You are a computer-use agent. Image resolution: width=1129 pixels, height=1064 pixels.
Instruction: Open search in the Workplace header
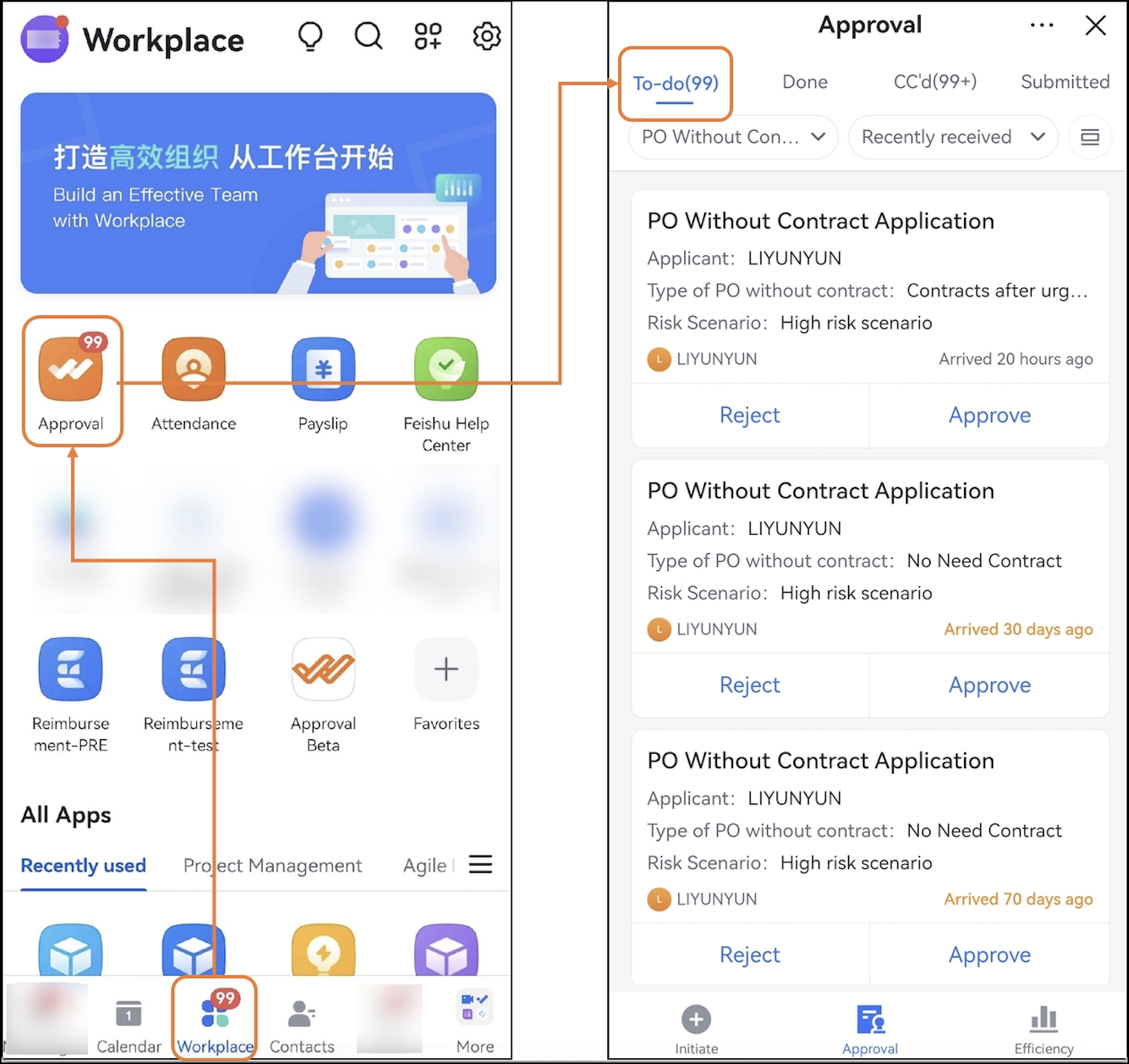(x=368, y=35)
